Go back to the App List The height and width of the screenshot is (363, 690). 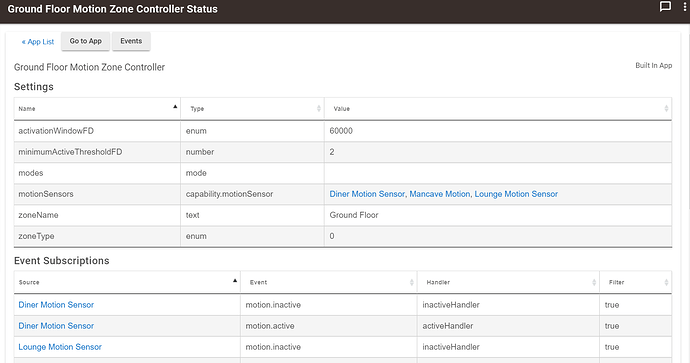(38, 42)
